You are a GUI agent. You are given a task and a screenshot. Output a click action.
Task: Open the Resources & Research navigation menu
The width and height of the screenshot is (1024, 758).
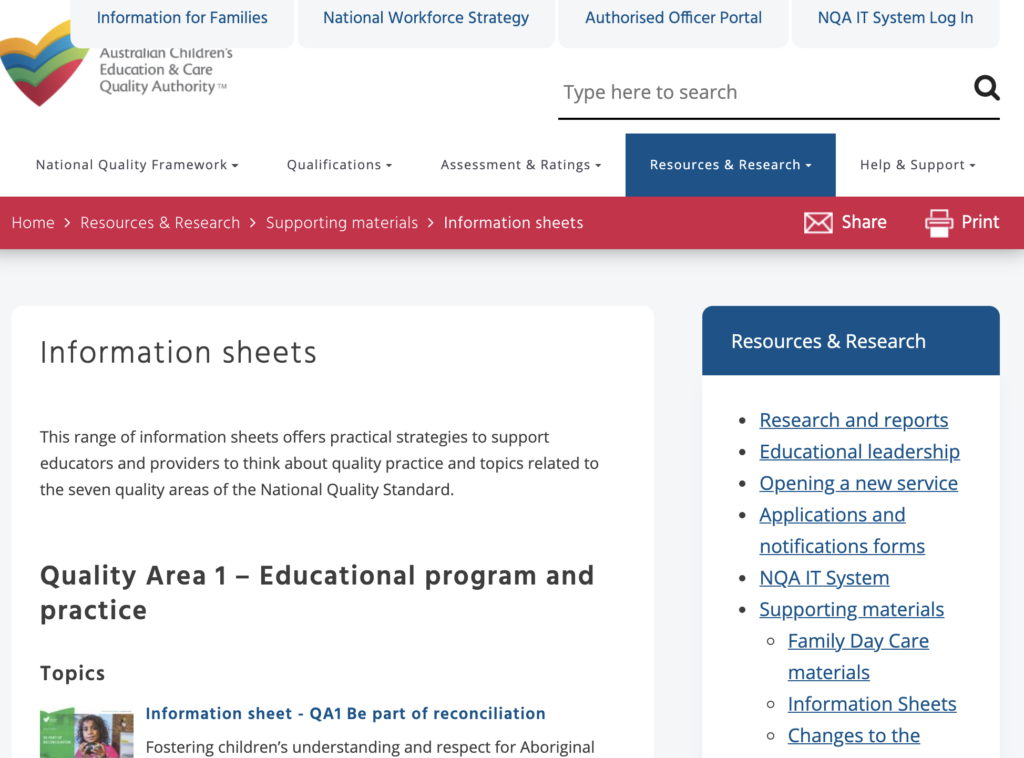729,165
